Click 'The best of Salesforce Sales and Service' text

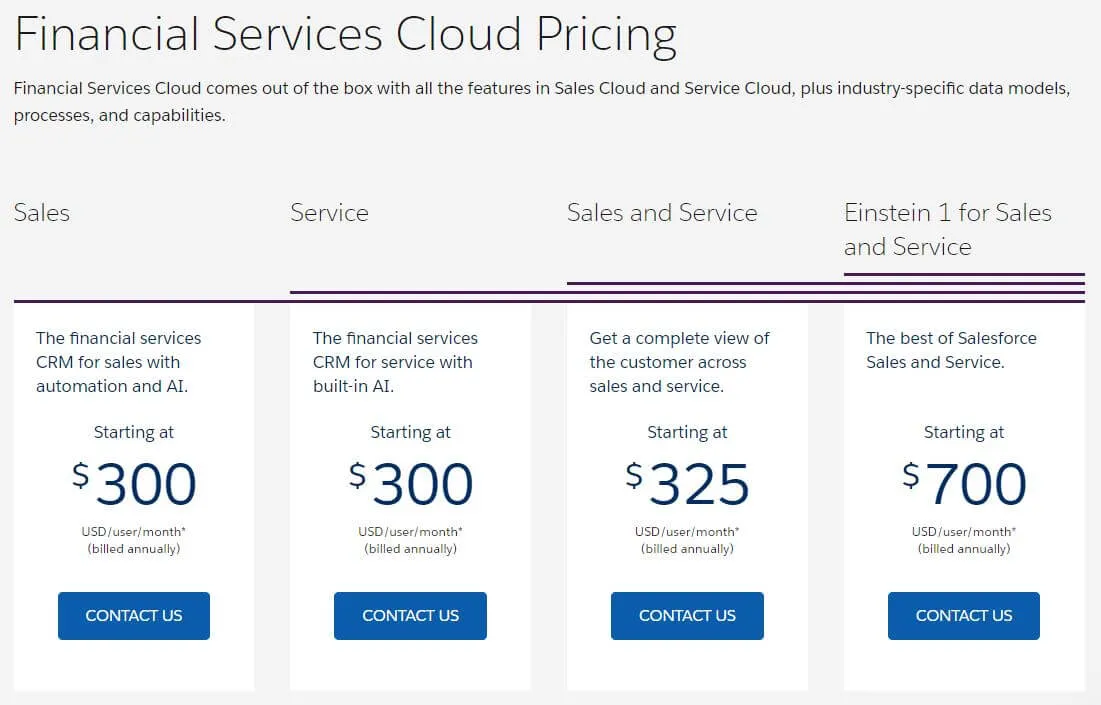(950, 350)
